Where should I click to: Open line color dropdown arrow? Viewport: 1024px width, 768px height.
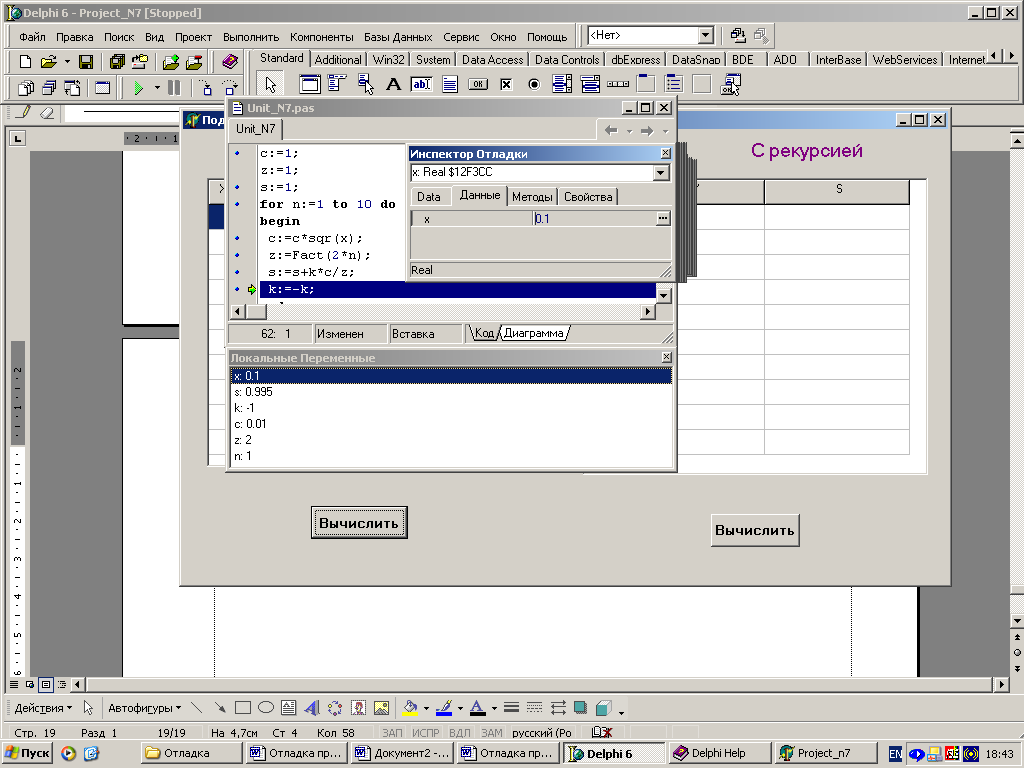pyautogui.click(x=460, y=708)
